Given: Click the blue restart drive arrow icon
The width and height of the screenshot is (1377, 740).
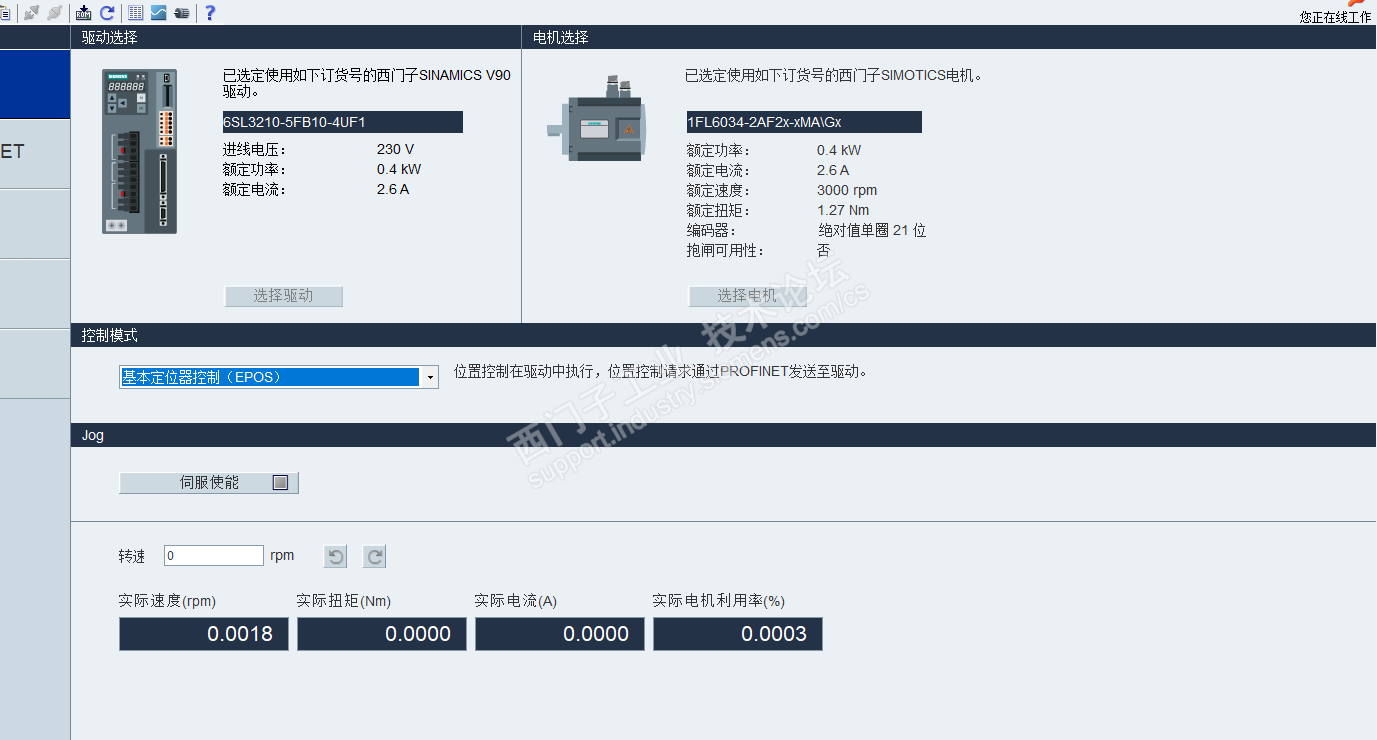Looking at the screenshot, I should [107, 13].
